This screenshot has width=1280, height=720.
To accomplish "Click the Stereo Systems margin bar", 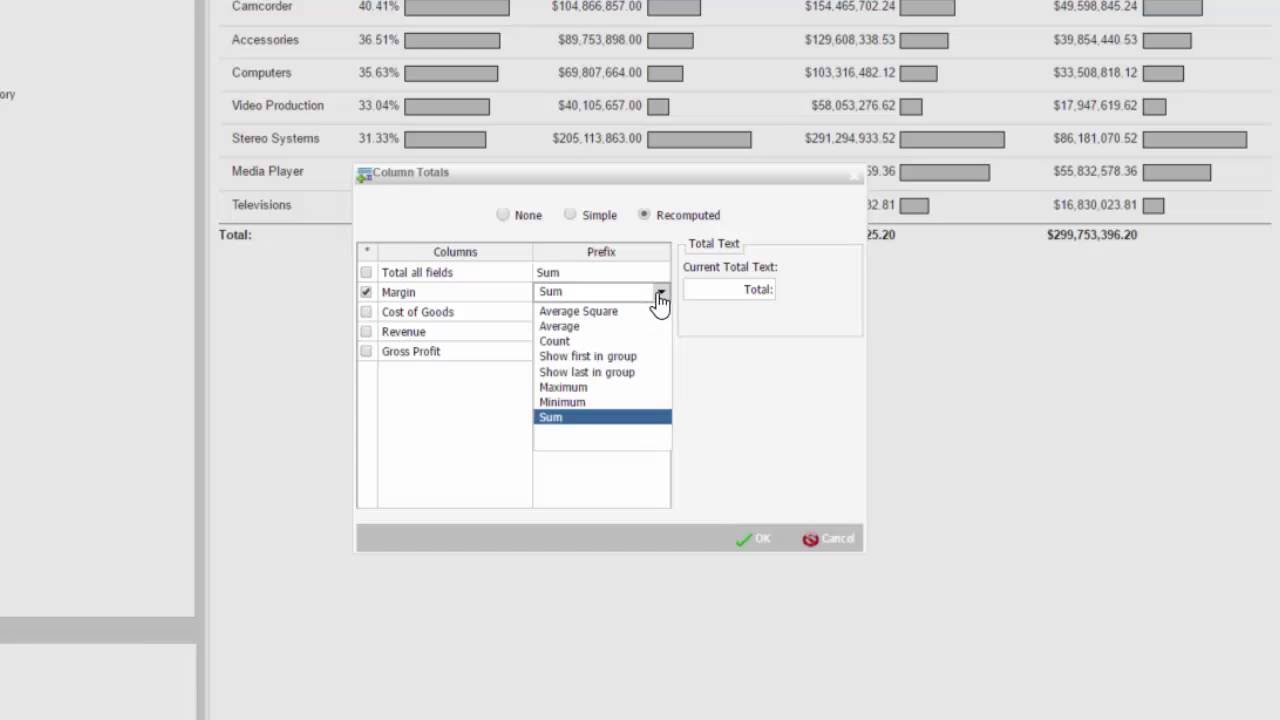I will coord(445,140).
